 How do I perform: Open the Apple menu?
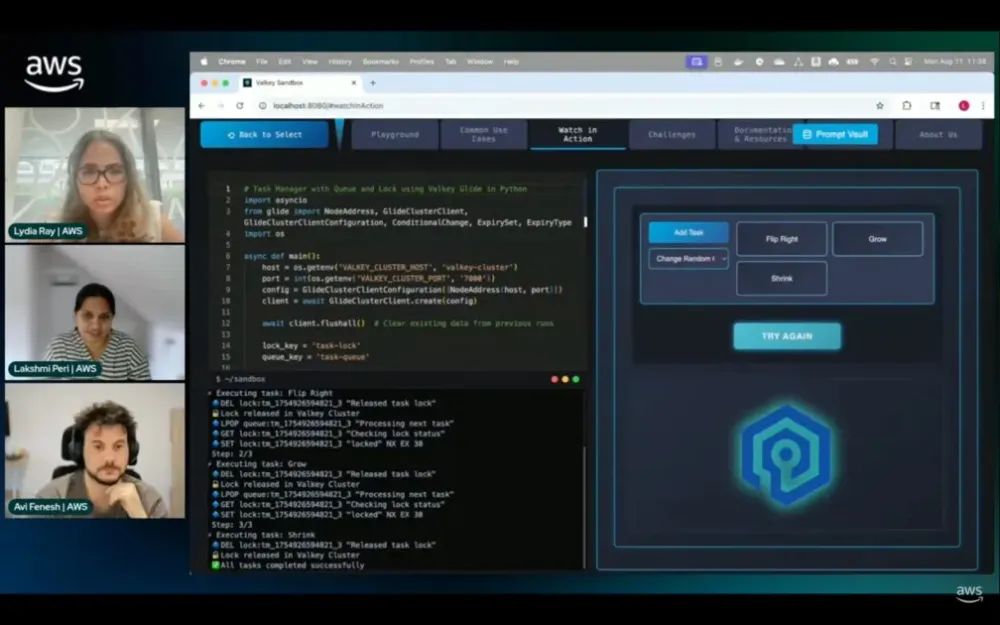(x=204, y=62)
